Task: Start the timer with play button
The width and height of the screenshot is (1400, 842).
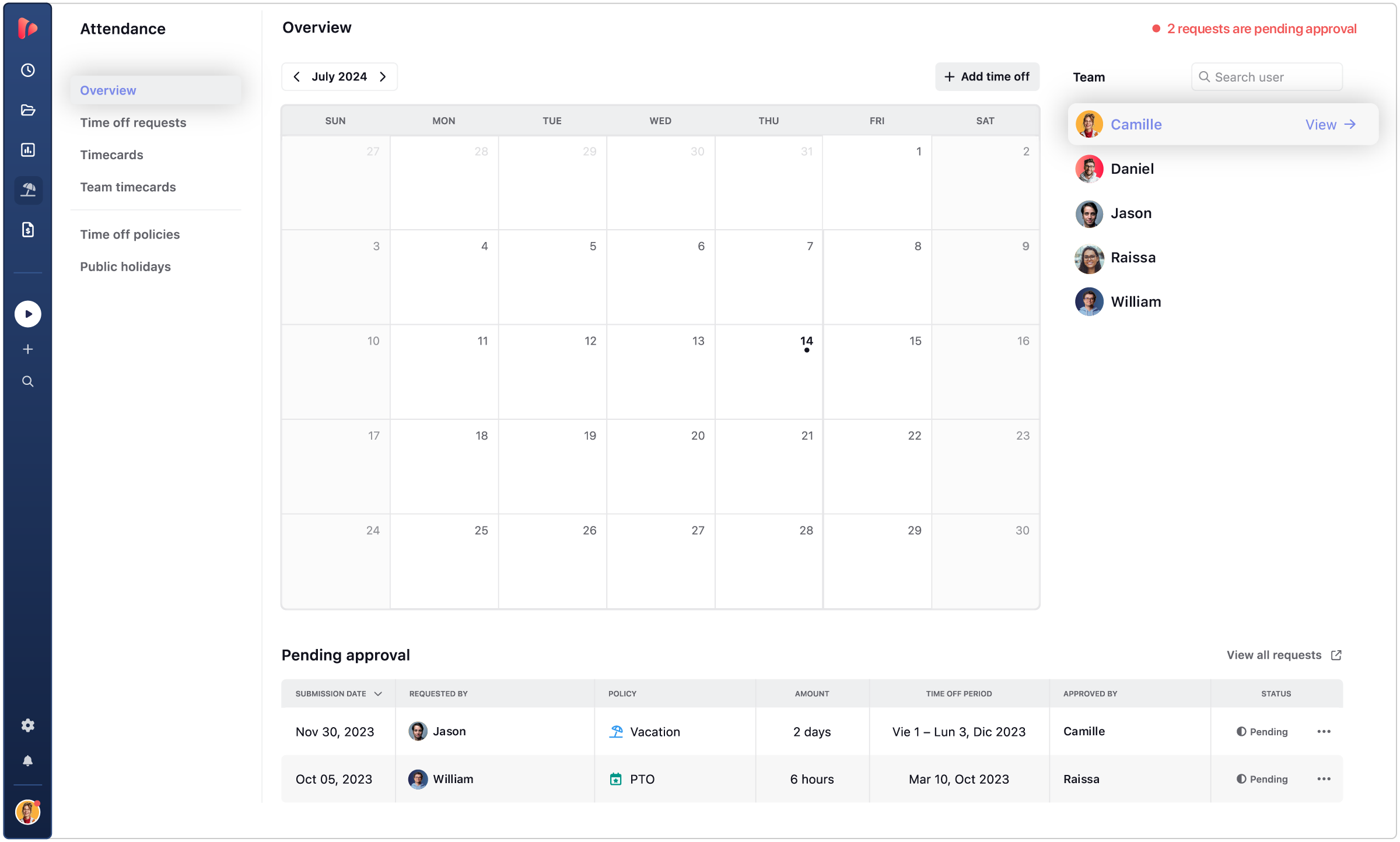Action: [27, 314]
